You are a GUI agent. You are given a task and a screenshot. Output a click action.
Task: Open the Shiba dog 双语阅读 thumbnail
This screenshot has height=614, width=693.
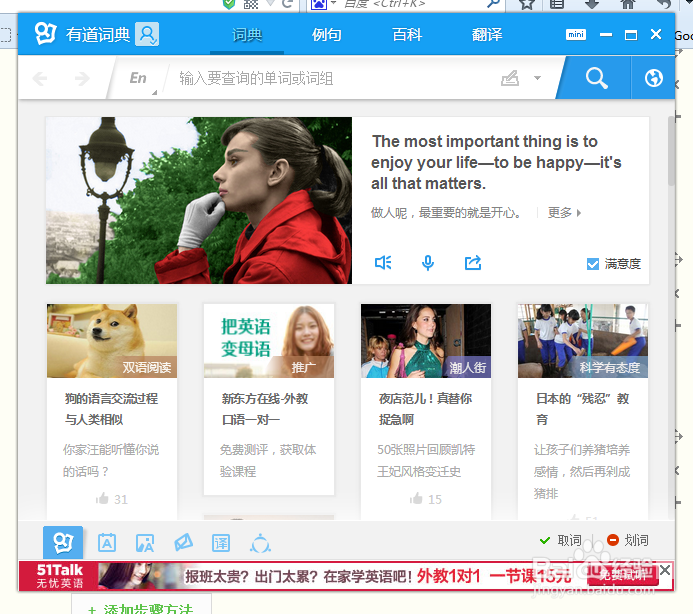coord(112,340)
